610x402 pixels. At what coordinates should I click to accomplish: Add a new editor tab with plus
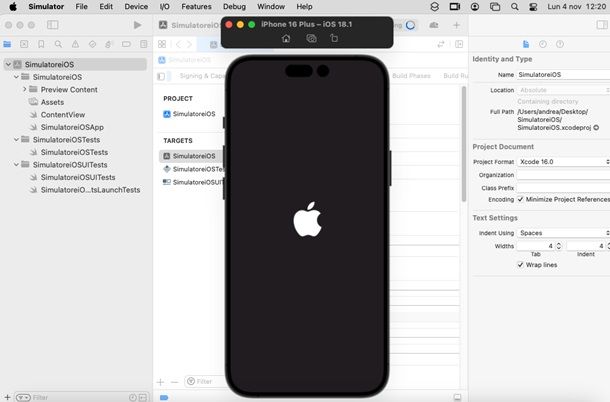pyautogui.click(x=456, y=25)
